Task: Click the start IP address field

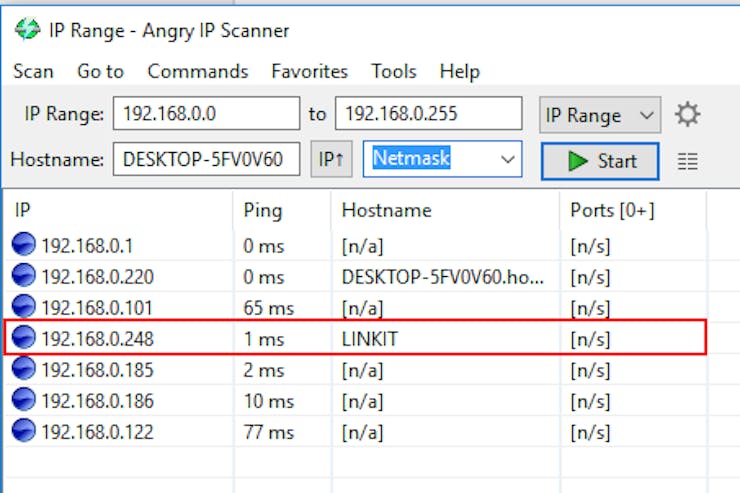Action: (206, 114)
